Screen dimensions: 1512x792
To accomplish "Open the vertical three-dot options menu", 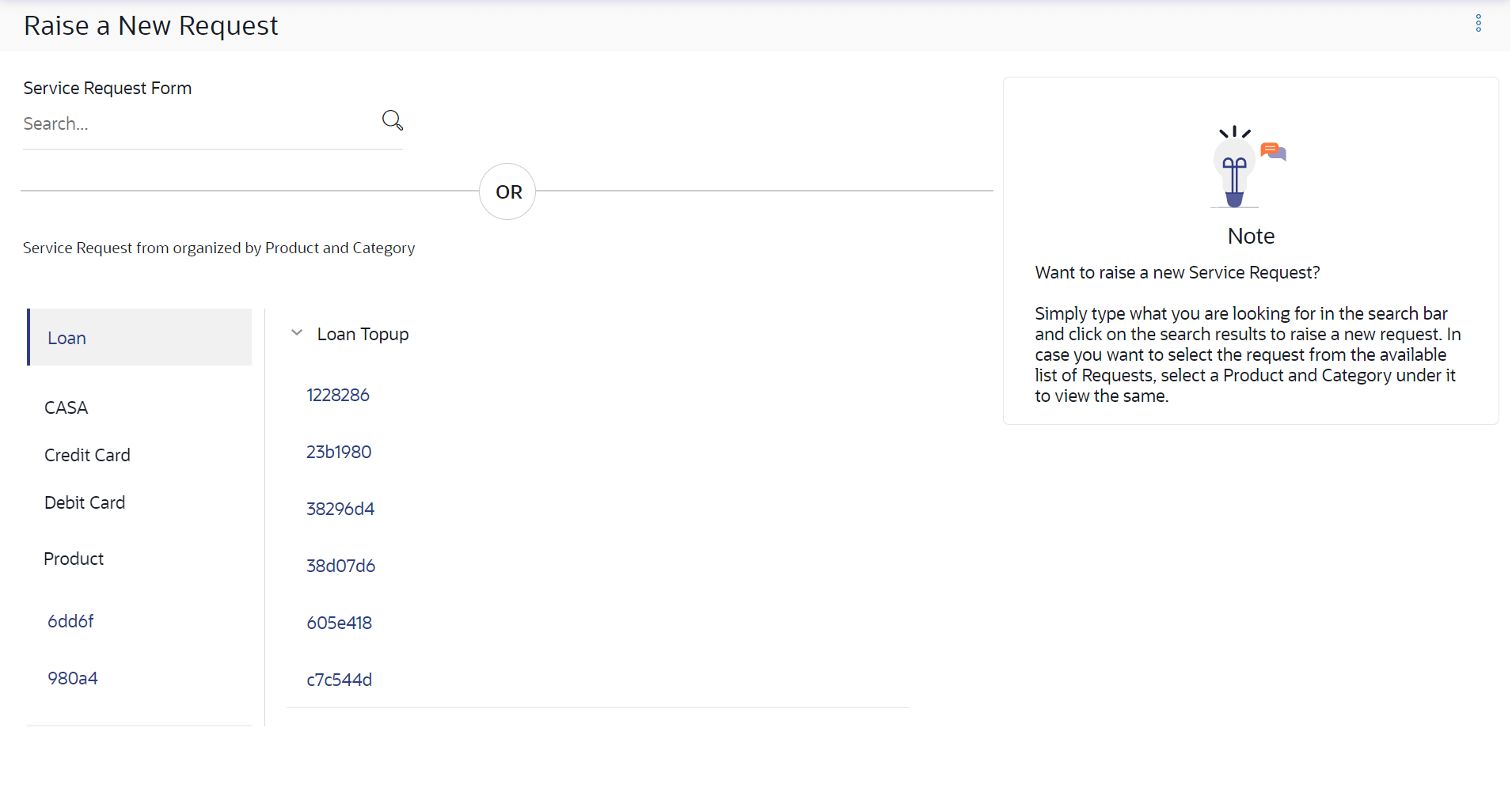I will (1478, 24).
